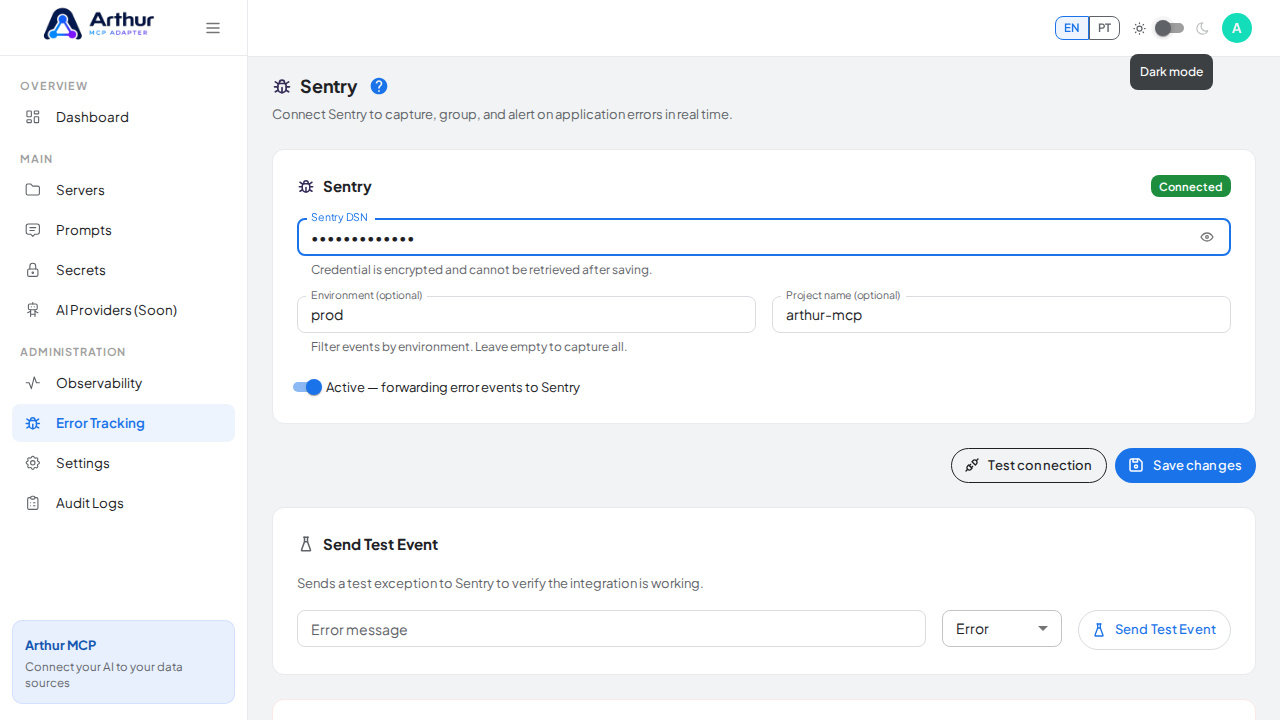The height and width of the screenshot is (720, 1280).
Task: Go to Prompts section
Action: tap(123, 230)
